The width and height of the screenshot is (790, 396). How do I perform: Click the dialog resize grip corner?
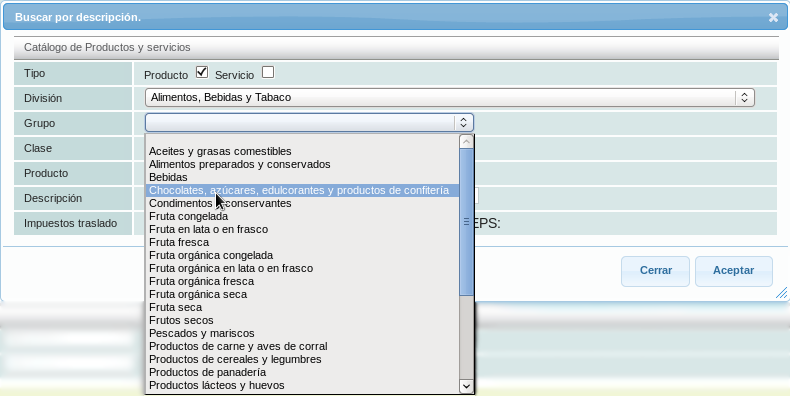point(781,293)
